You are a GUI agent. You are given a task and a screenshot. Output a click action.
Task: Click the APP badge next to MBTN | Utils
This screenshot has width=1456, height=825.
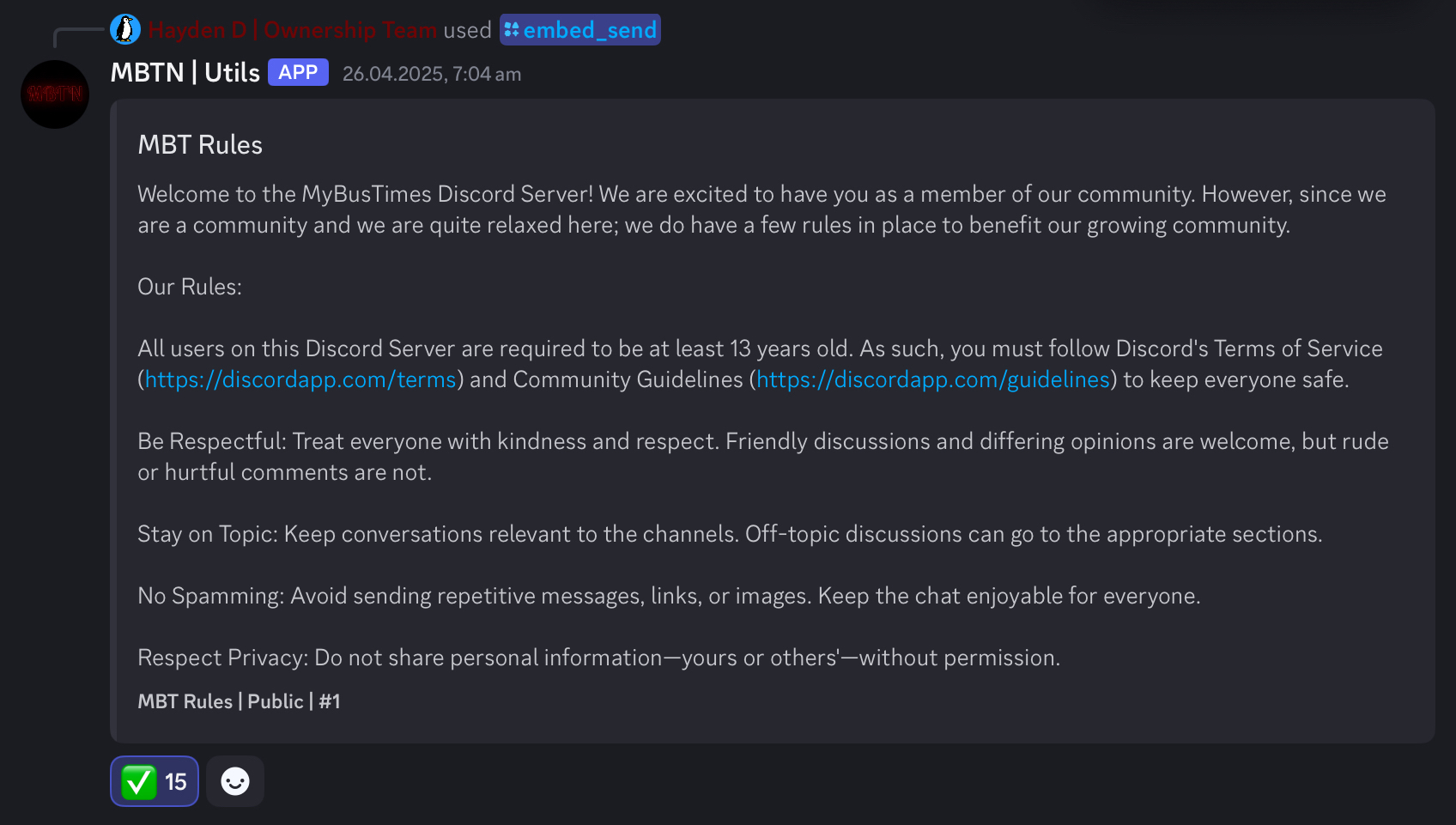298,72
